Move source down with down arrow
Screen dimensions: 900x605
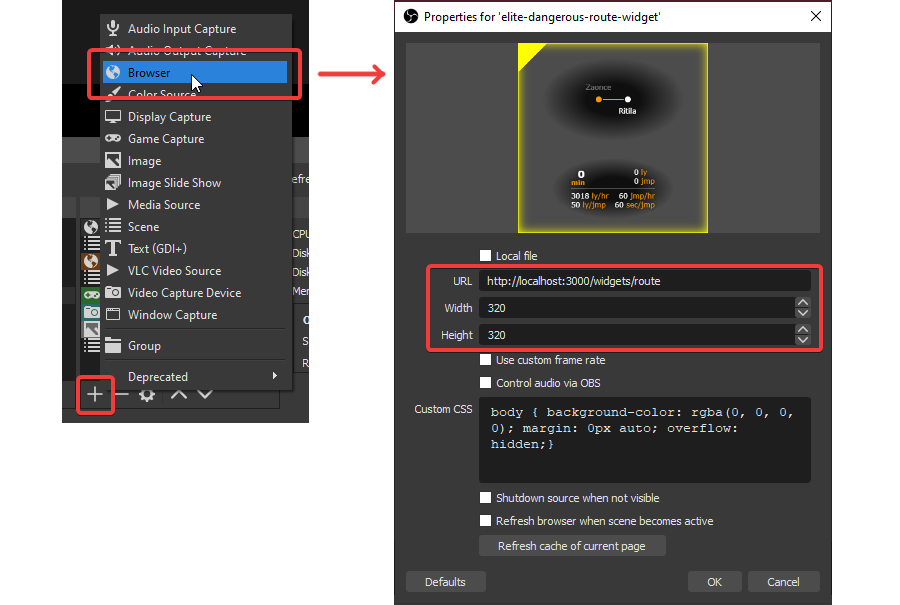[x=205, y=394]
